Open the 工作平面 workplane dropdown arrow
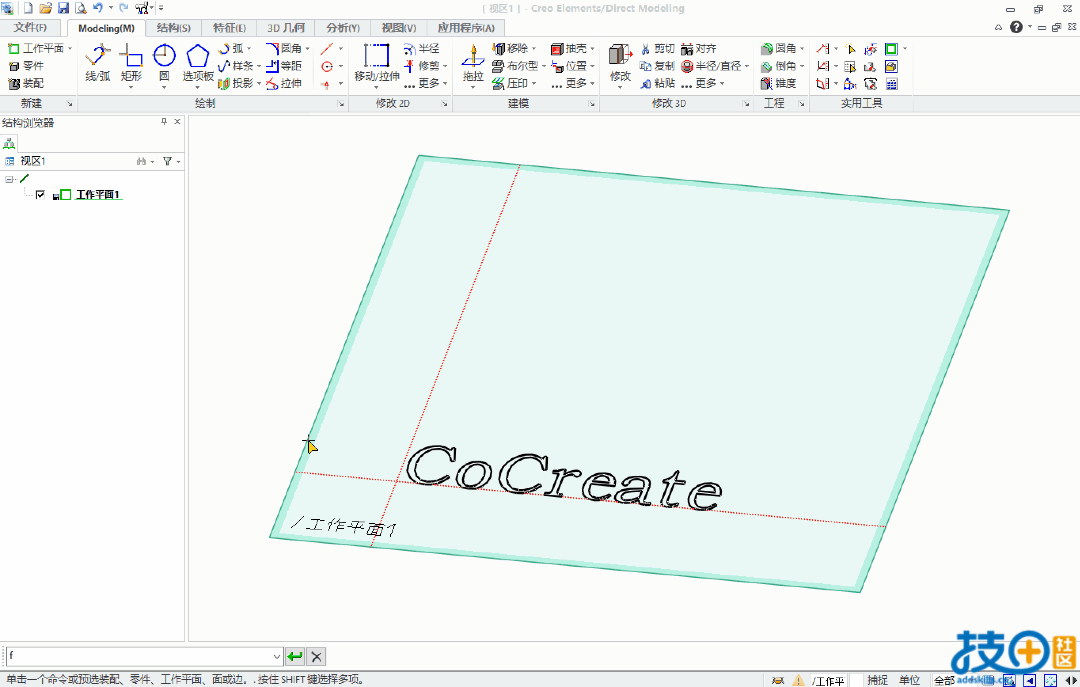The image size is (1080, 687). [70, 48]
